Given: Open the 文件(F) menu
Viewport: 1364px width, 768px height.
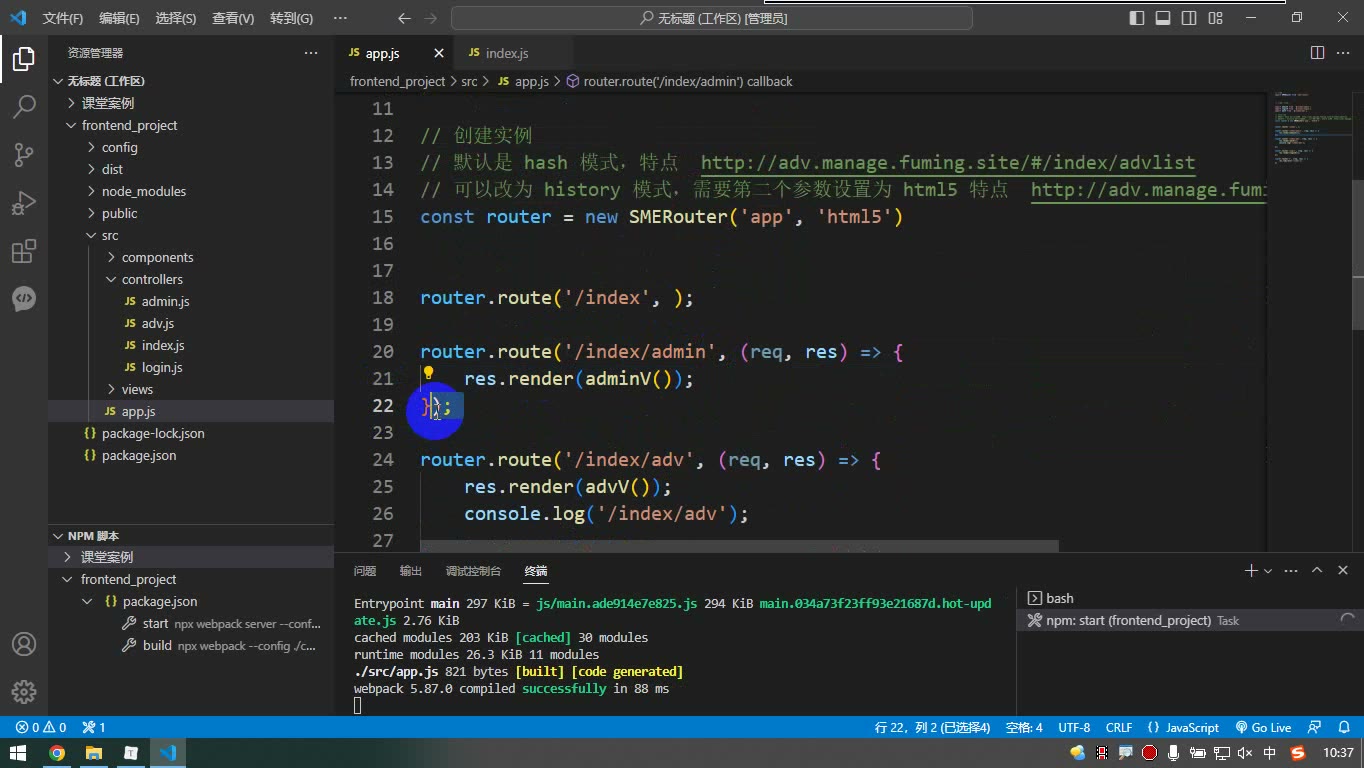Looking at the screenshot, I should click(63, 18).
